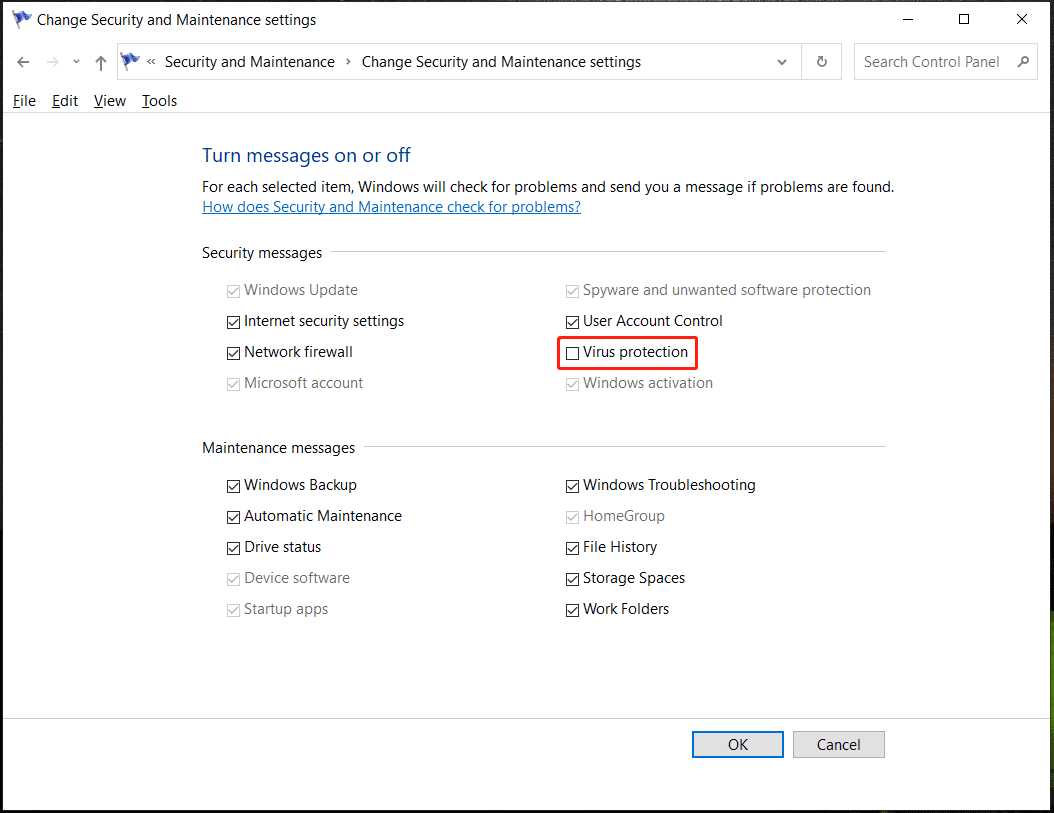Screen dimensions: 1054x813
Task: Enable the Virus protection checkbox
Action: click(x=573, y=353)
